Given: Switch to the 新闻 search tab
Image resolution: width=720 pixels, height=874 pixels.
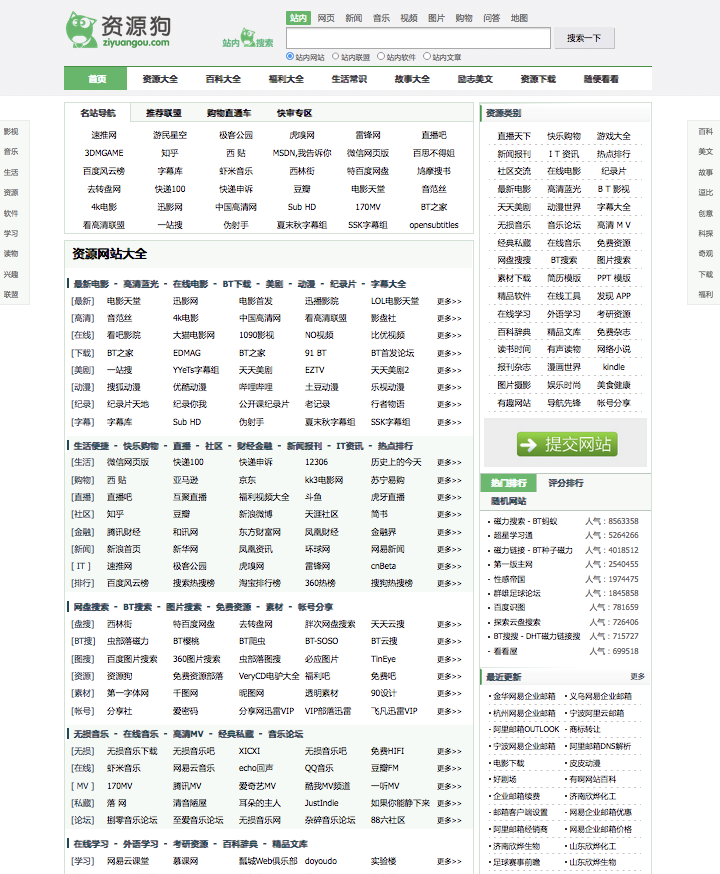Looking at the screenshot, I should pos(353,18).
